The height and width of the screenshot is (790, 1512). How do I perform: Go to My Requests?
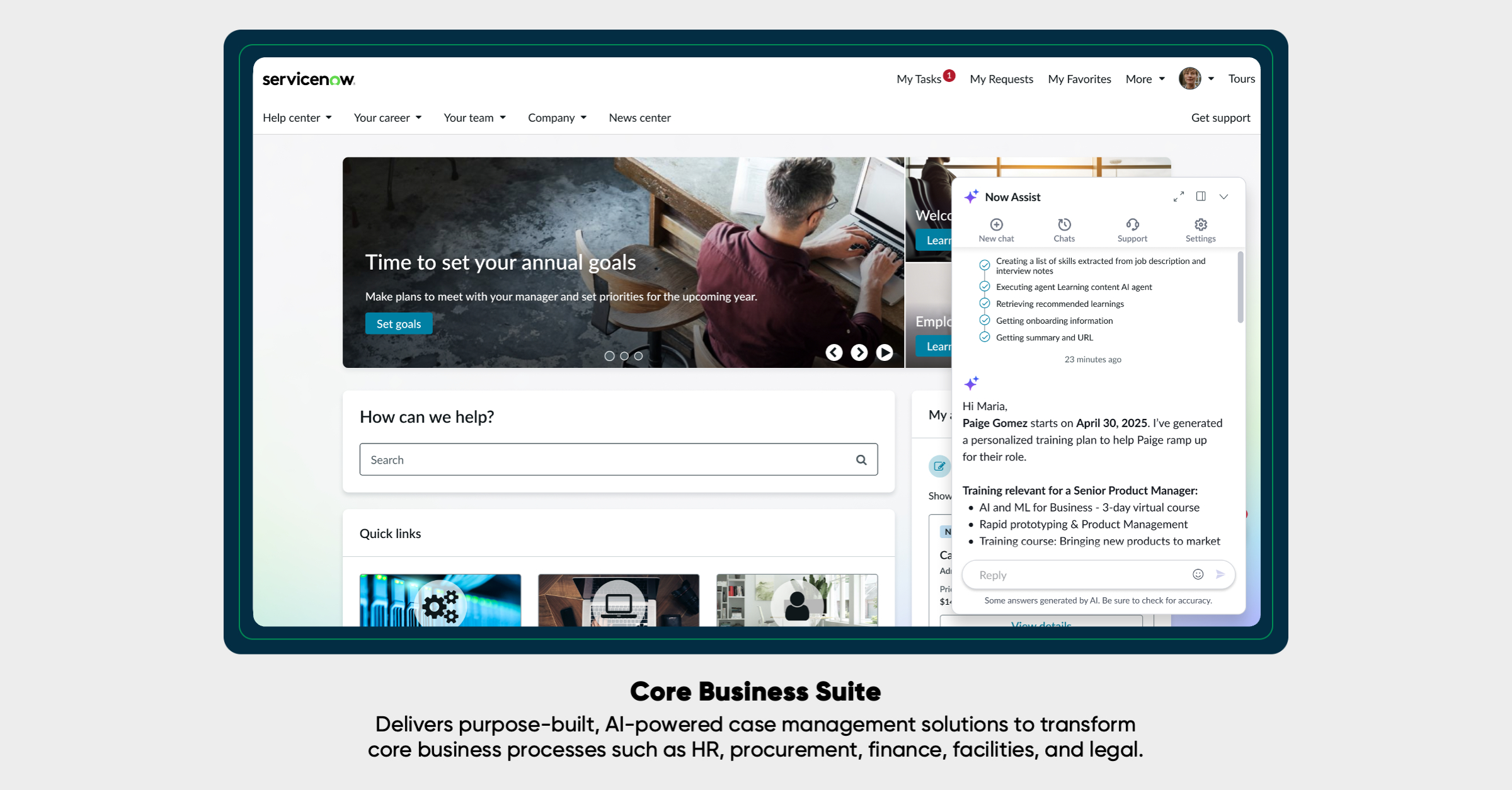1001,79
